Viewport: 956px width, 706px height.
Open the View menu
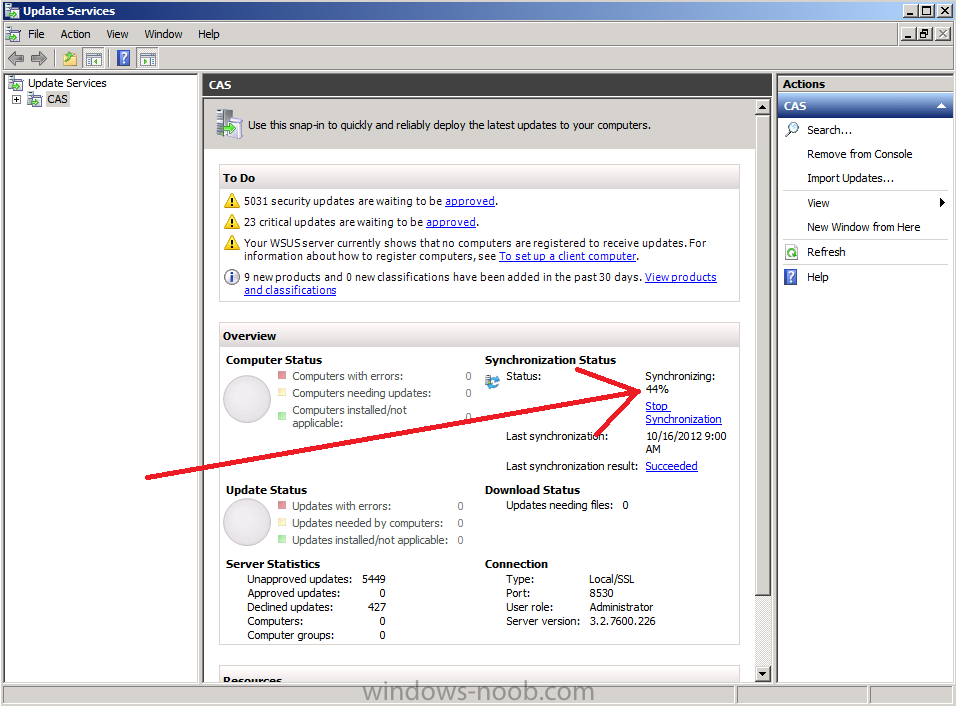click(117, 34)
